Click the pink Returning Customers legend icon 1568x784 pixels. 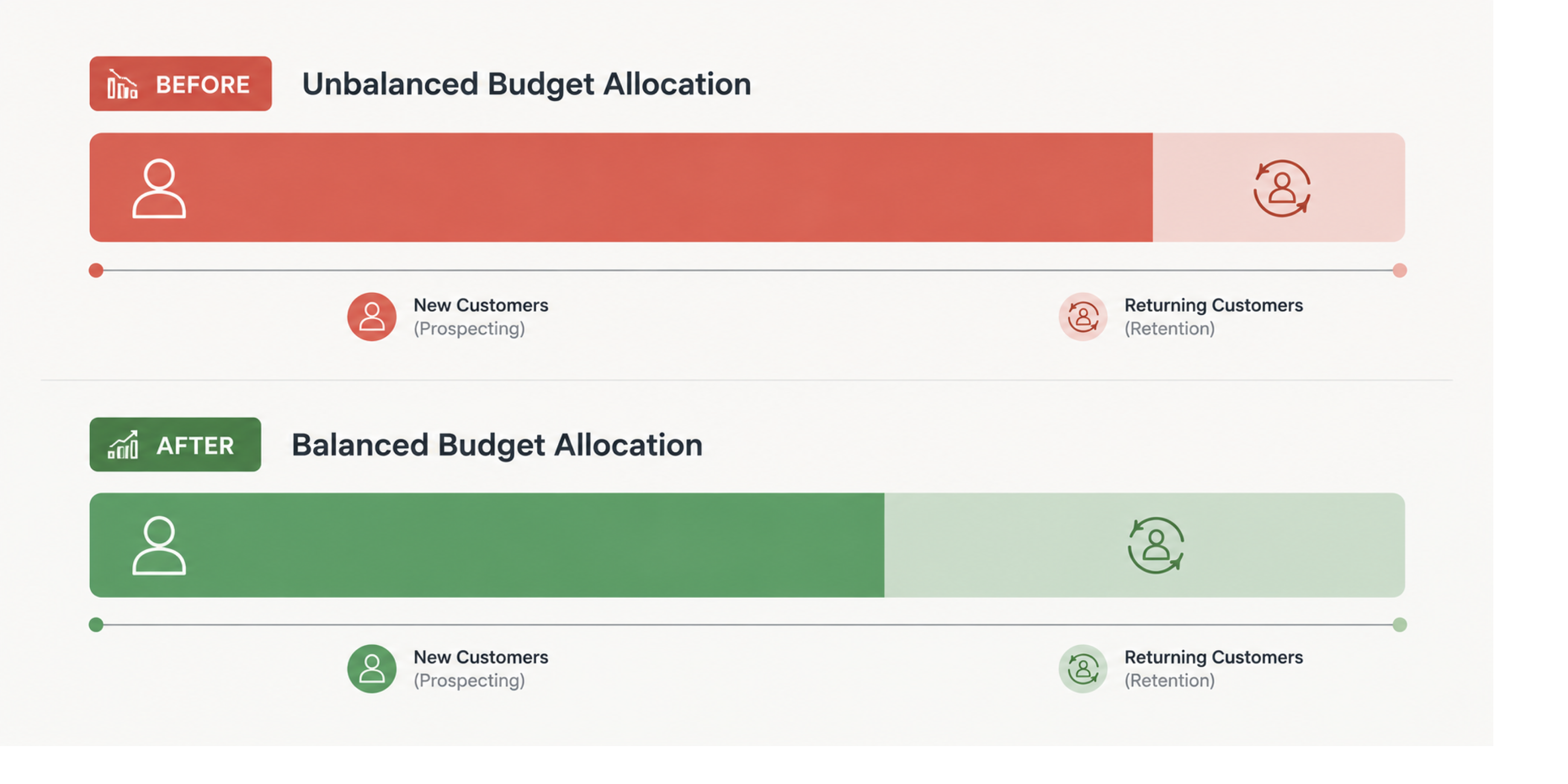tap(1083, 316)
